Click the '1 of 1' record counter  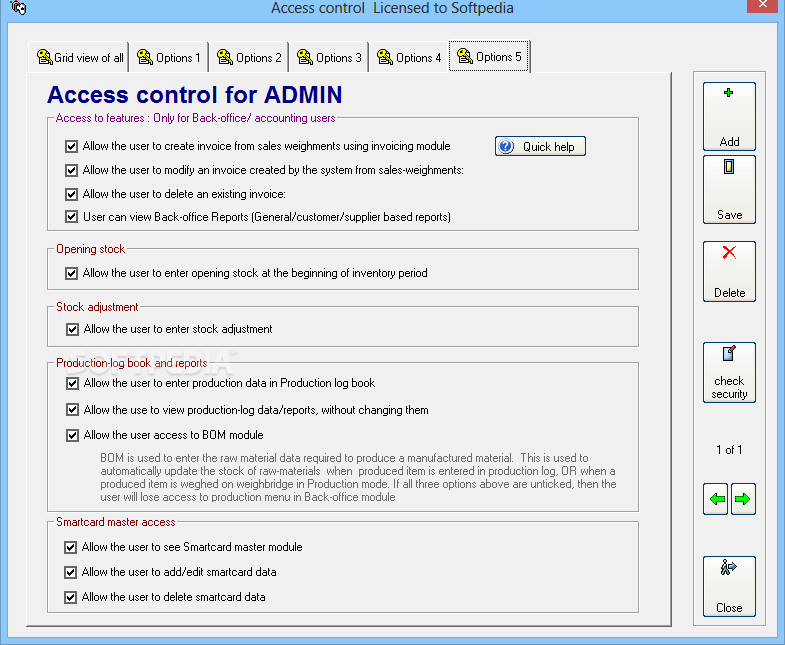(729, 450)
